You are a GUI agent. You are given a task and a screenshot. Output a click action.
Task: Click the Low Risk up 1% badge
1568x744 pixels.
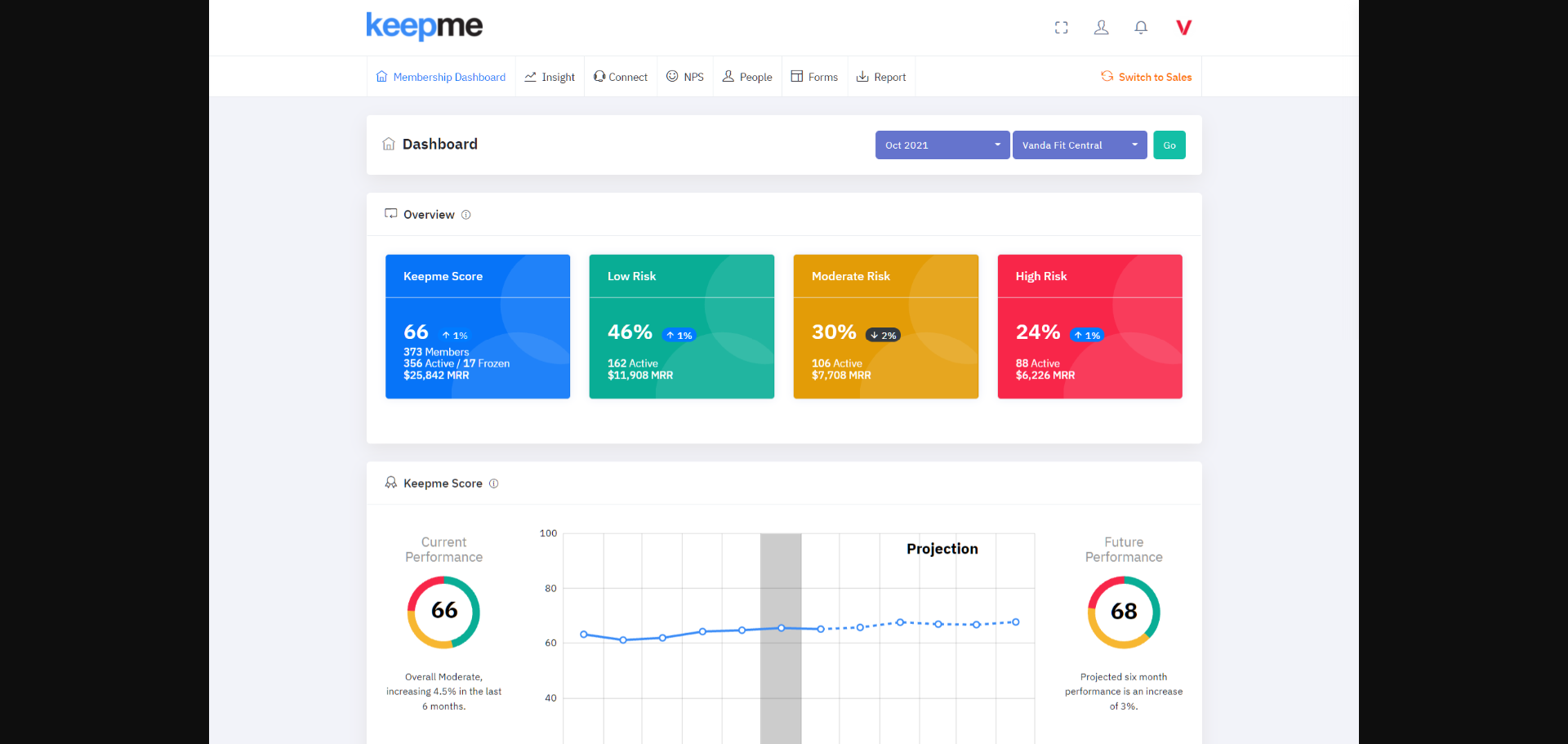[679, 335]
